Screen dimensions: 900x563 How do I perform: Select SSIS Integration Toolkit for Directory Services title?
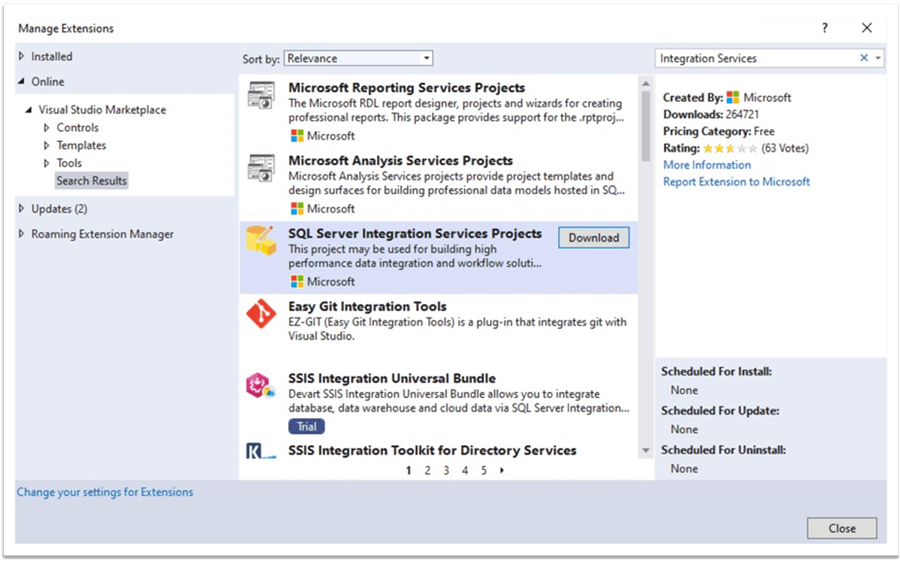[432, 451]
